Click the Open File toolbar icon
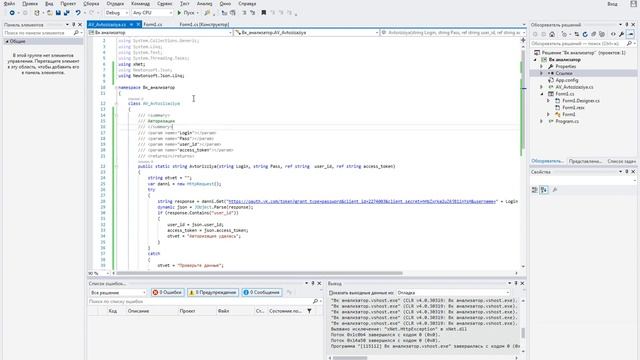Screen dimensions: 640x360 (49, 13)
